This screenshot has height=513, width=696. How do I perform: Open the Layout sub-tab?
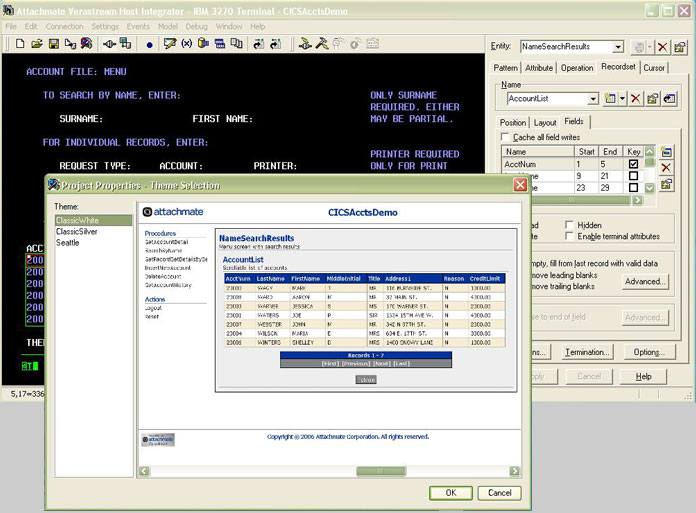pos(545,122)
